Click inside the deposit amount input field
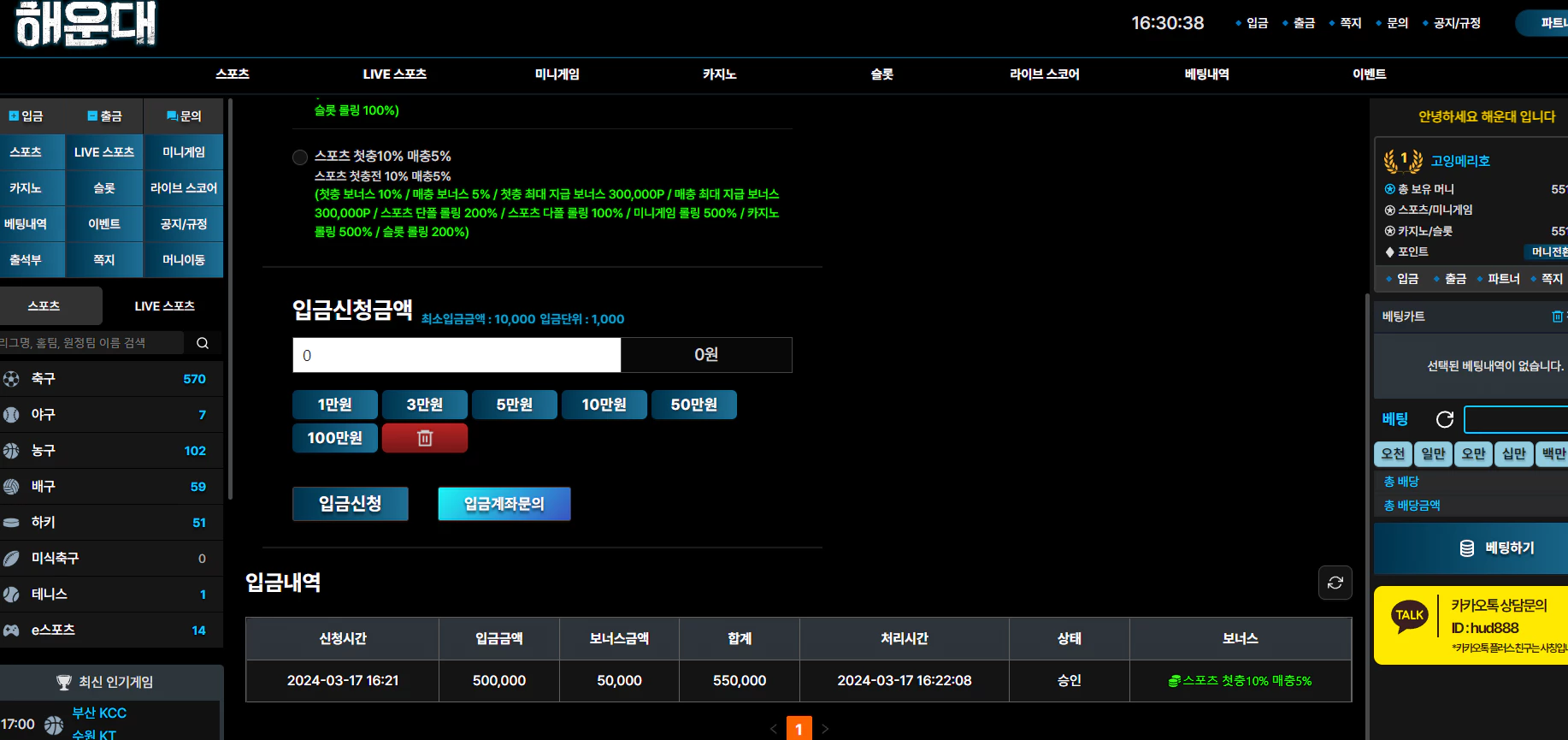Image resolution: width=1568 pixels, height=740 pixels. tap(457, 355)
